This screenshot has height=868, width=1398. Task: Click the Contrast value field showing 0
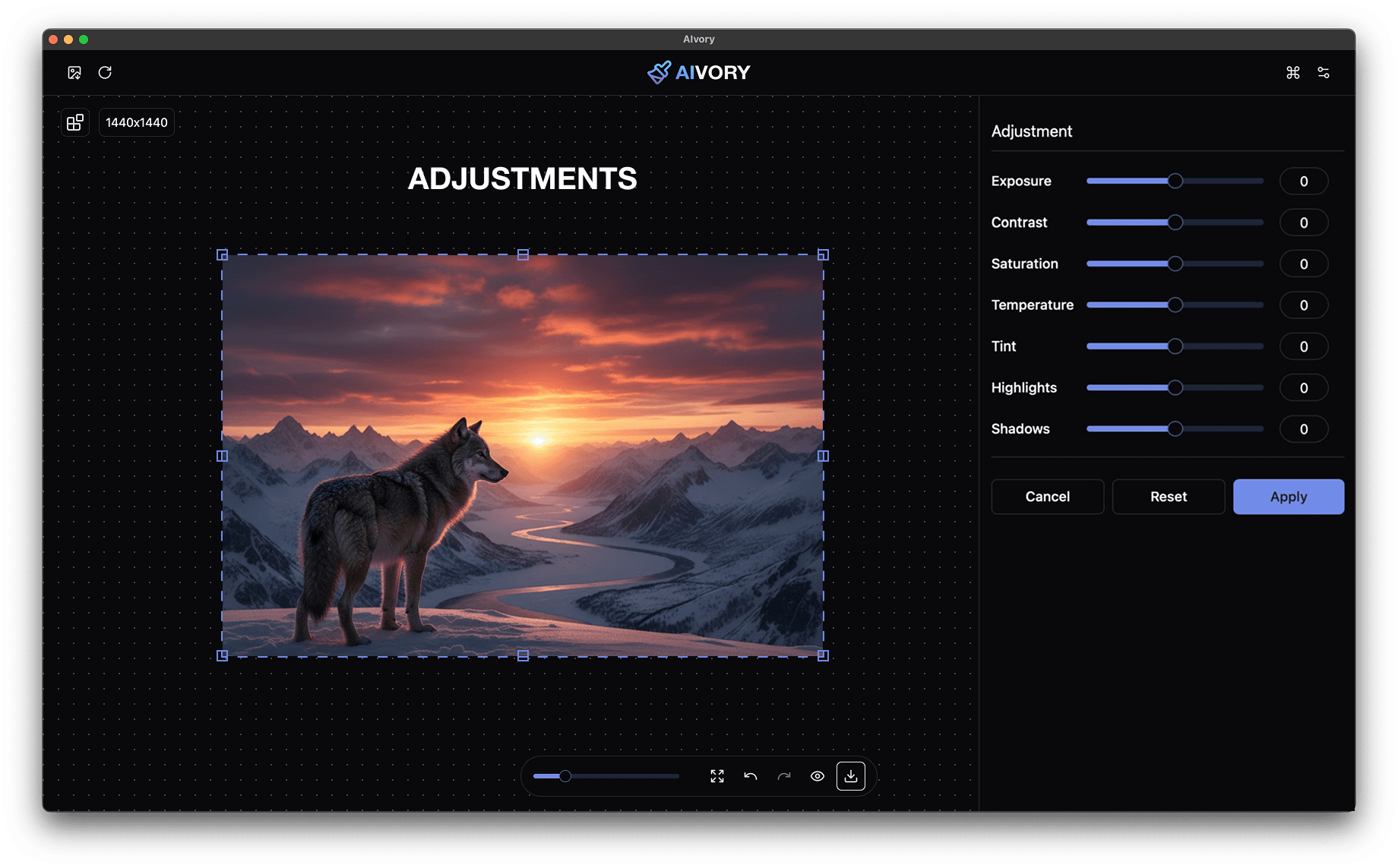(1304, 222)
